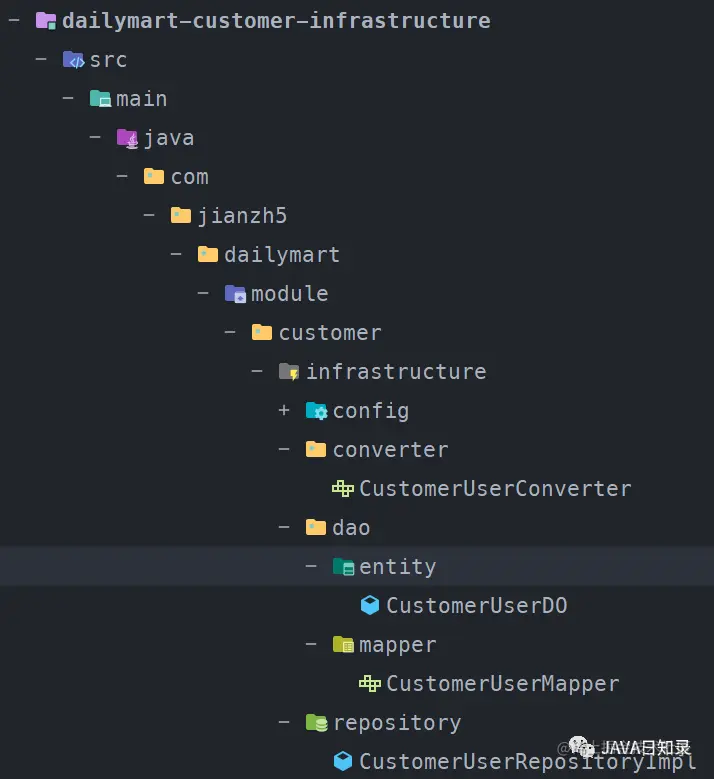Select the module label
Viewport: 714px width, 779px height.
click(290, 294)
